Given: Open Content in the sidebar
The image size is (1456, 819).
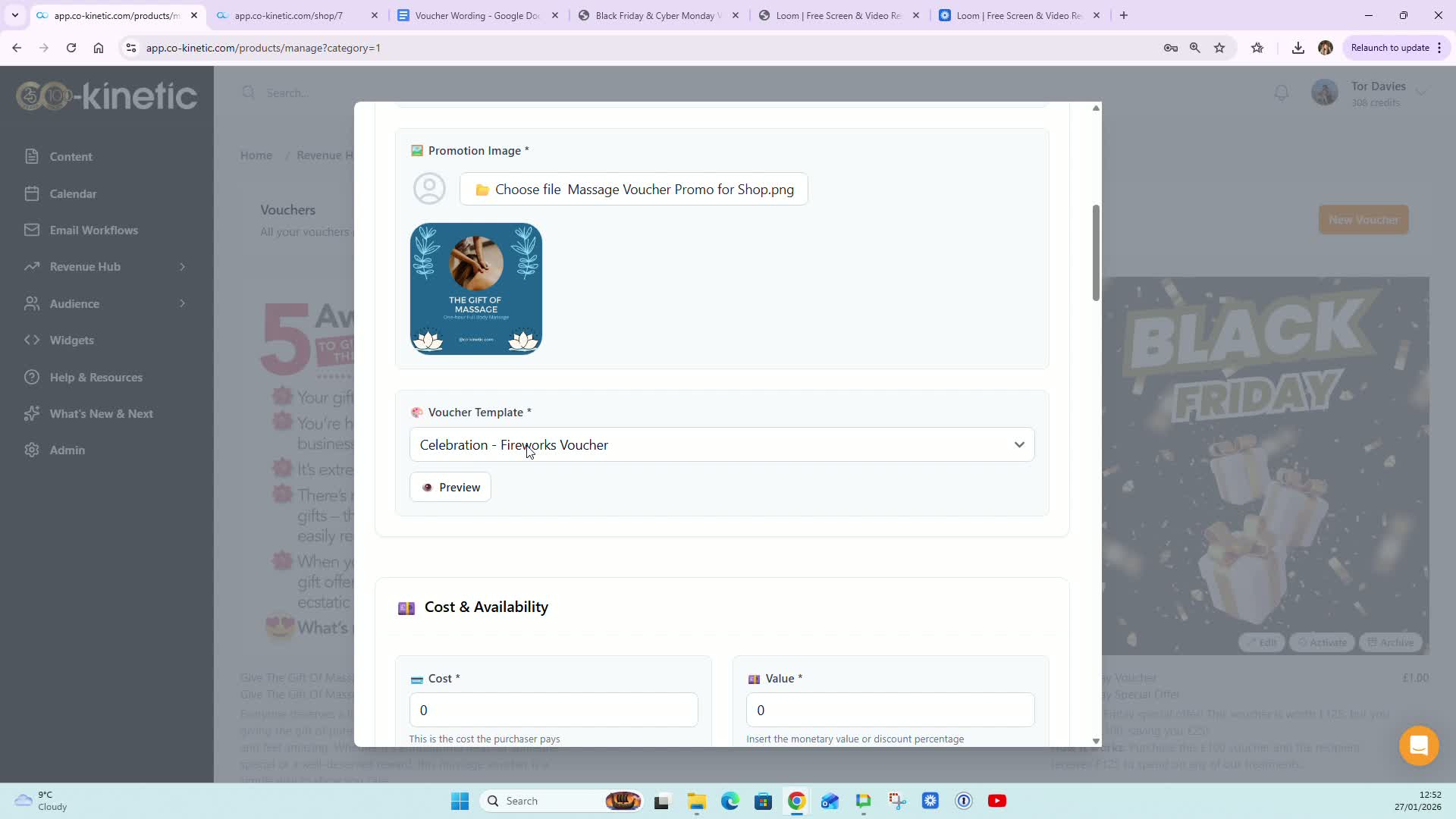Looking at the screenshot, I should click(71, 157).
